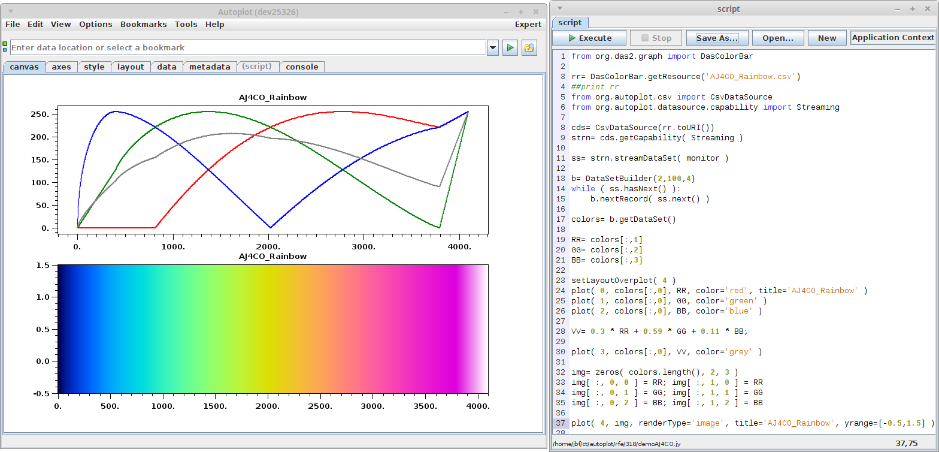The height and width of the screenshot is (452, 939).
Task: Click the green play go button
Action: click(510, 47)
